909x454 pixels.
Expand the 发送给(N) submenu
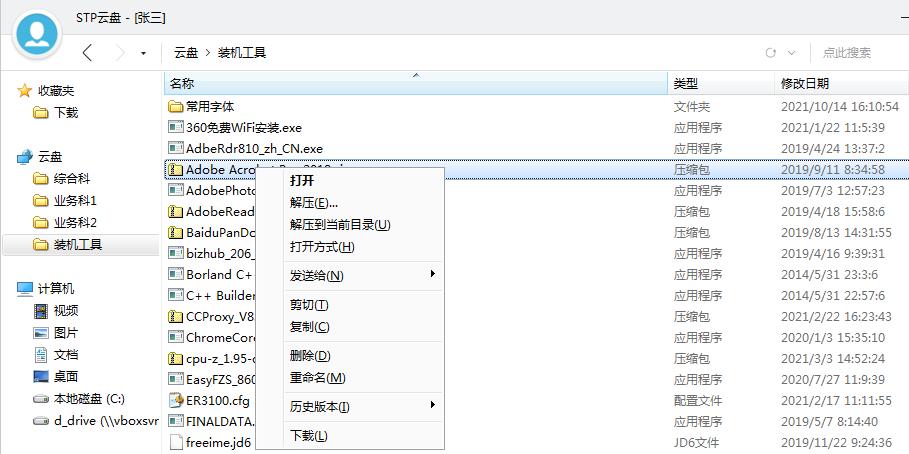click(x=350, y=276)
